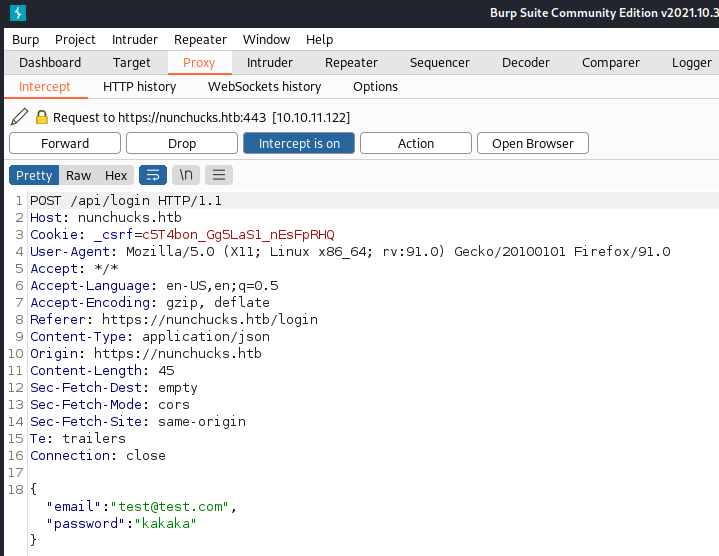Switch to the Dashboard tab

pos(50,62)
